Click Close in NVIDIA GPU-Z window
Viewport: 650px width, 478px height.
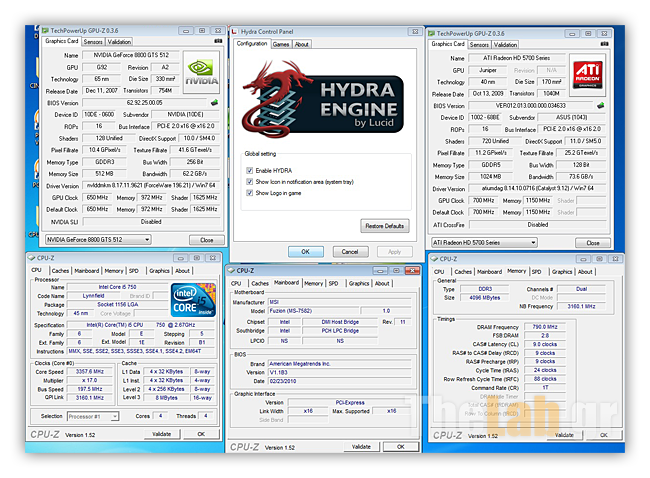(207, 240)
